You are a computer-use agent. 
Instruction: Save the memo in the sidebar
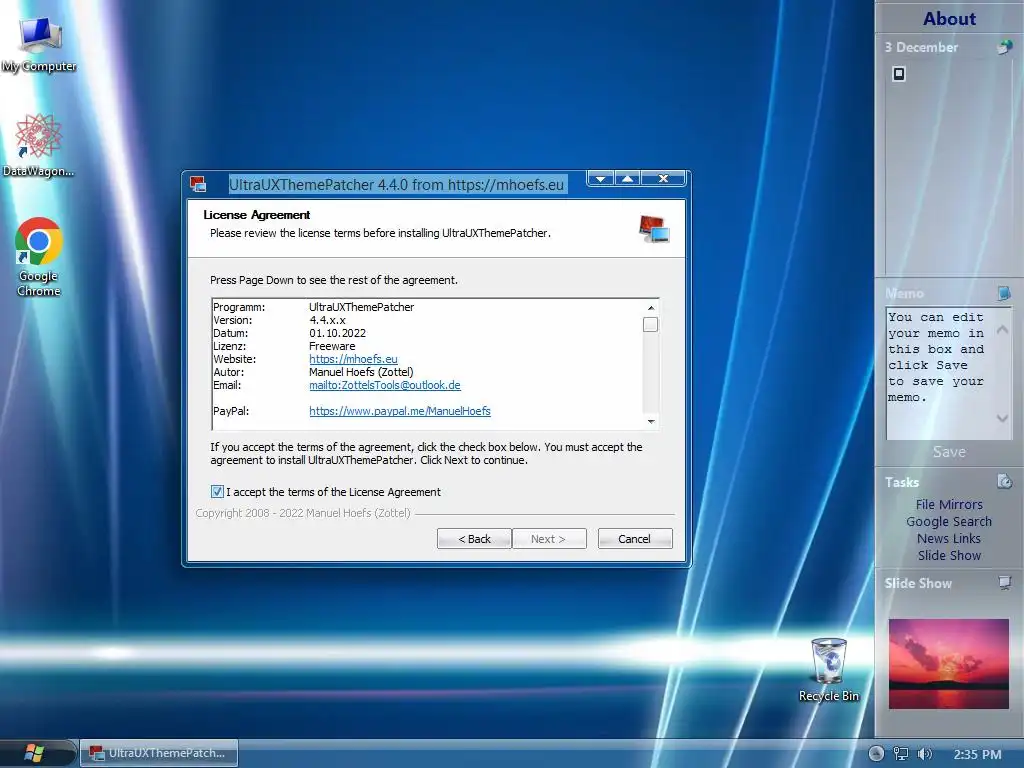pos(949,452)
